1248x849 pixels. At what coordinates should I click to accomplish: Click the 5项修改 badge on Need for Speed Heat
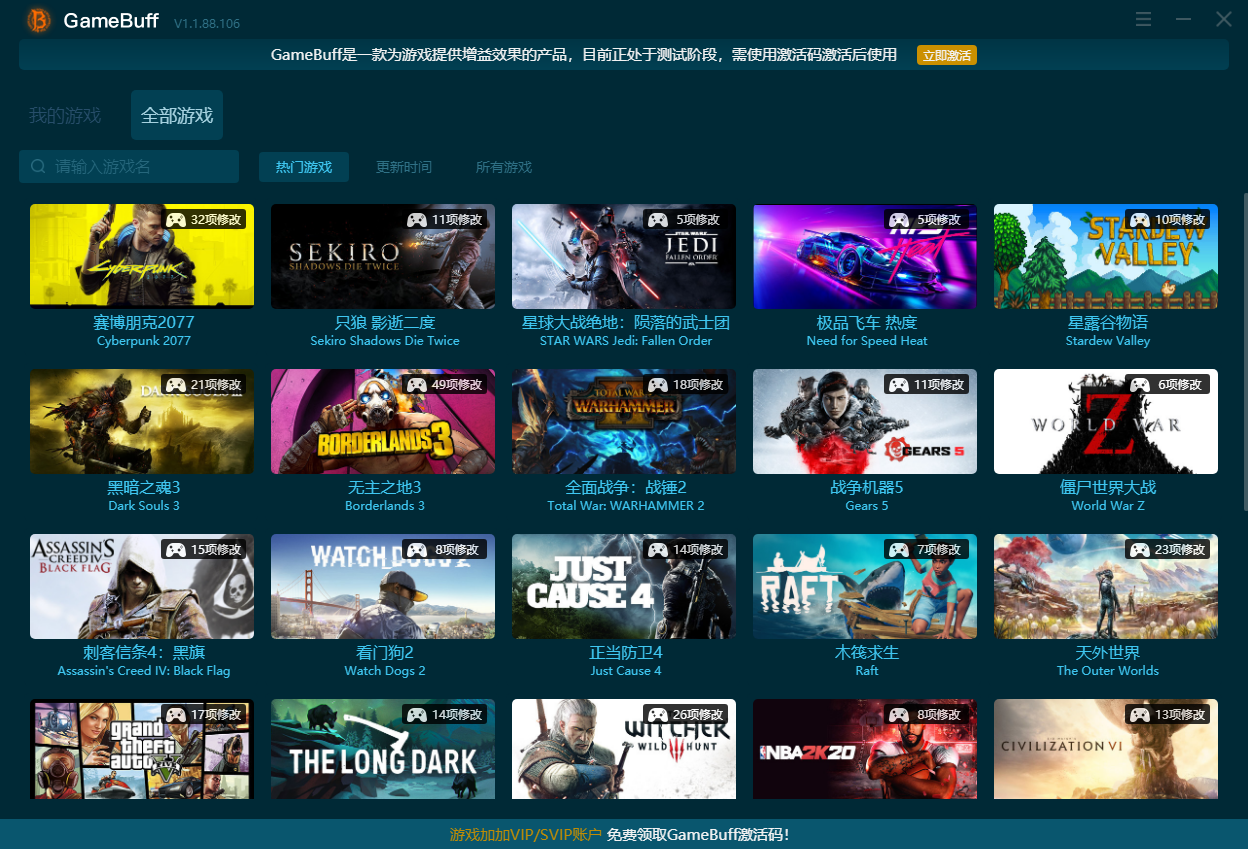(x=927, y=219)
